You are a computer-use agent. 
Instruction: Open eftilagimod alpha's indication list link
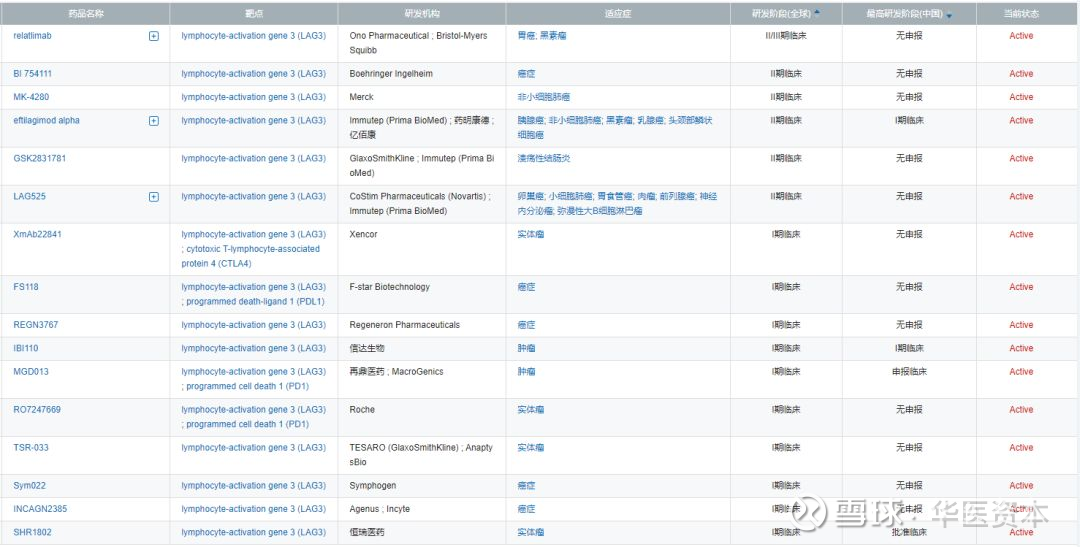point(615,128)
